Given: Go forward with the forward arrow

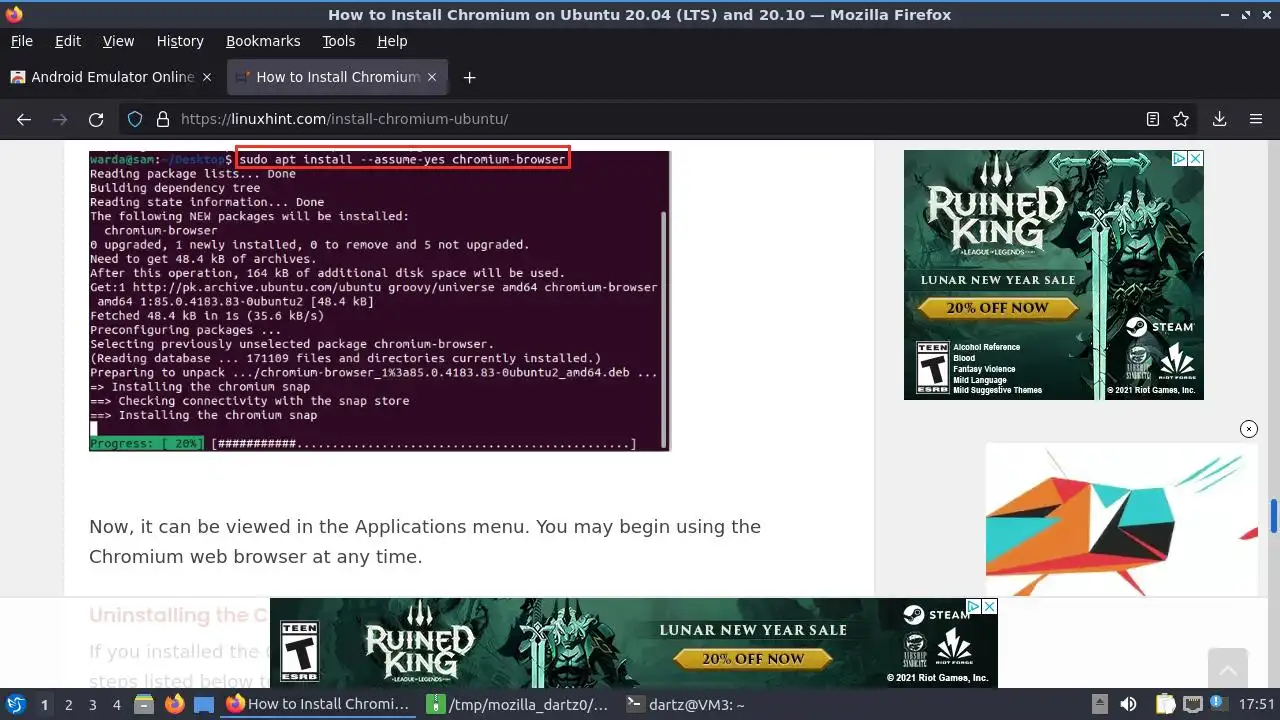Looking at the screenshot, I should pos(60,119).
